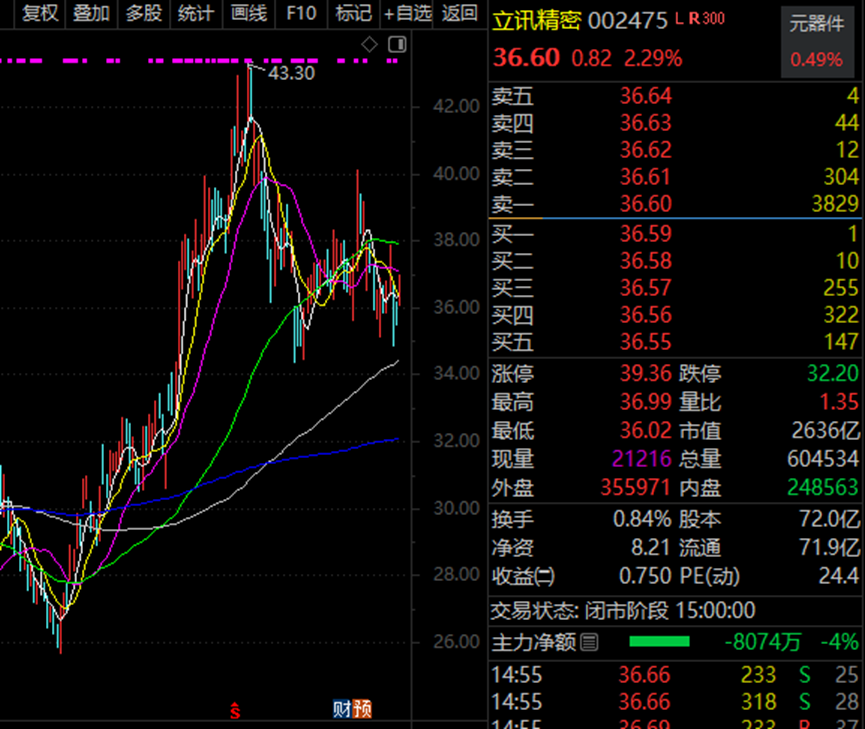Click the 预 forecast marker icon
Image resolution: width=865 pixels, height=729 pixels.
point(362,709)
